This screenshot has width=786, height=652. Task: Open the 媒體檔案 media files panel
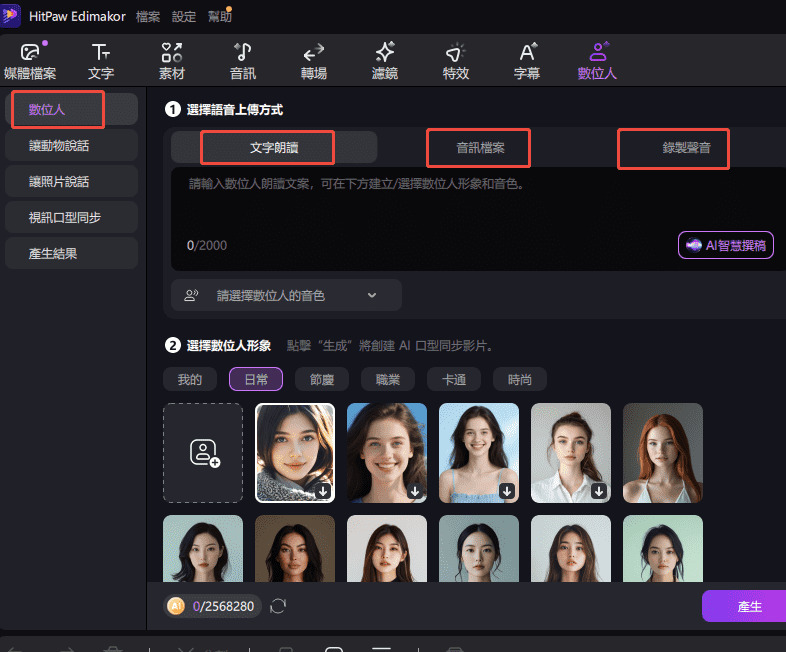tap(30, 60)
